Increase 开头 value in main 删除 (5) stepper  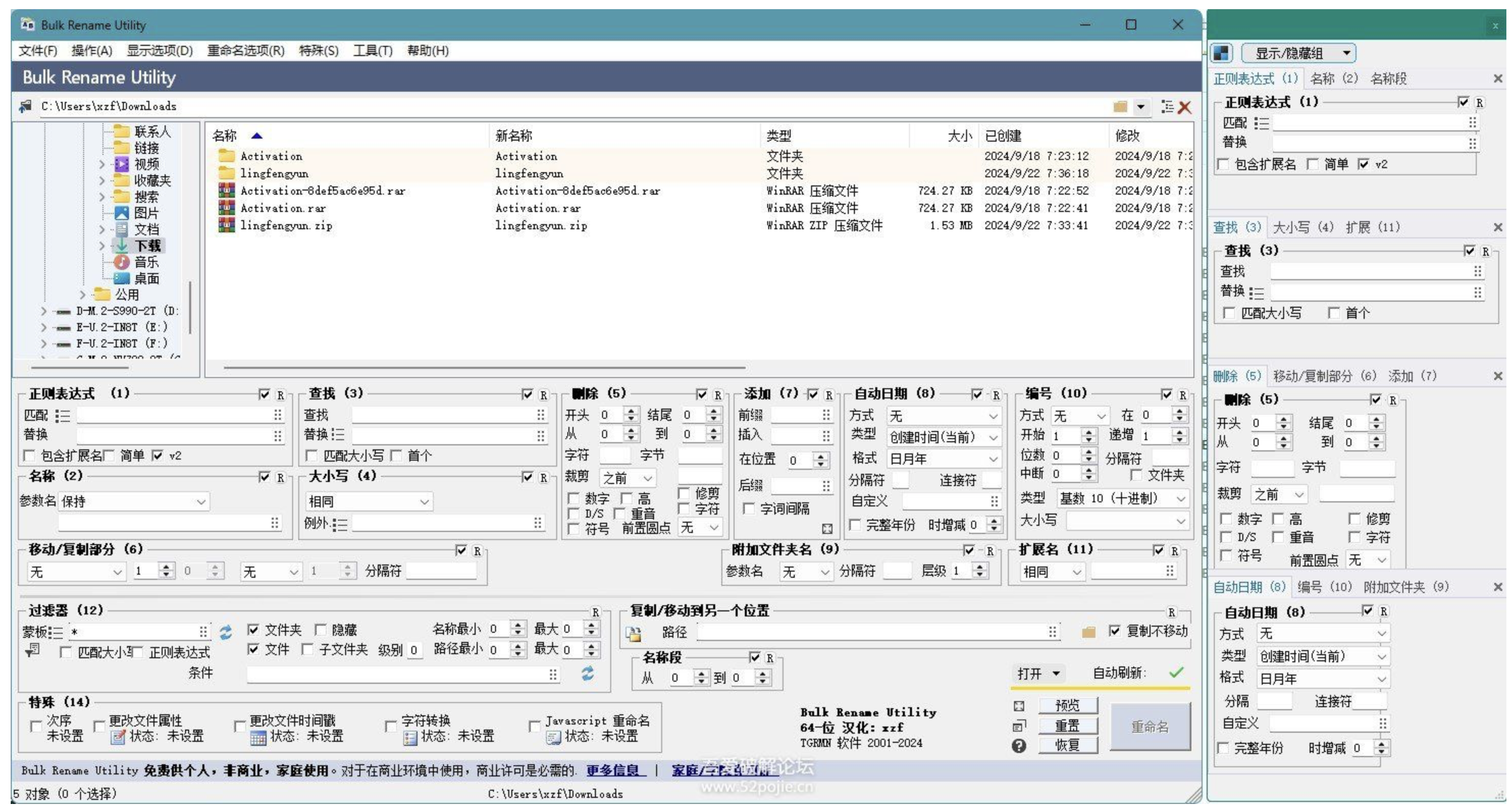pos(631,411)
